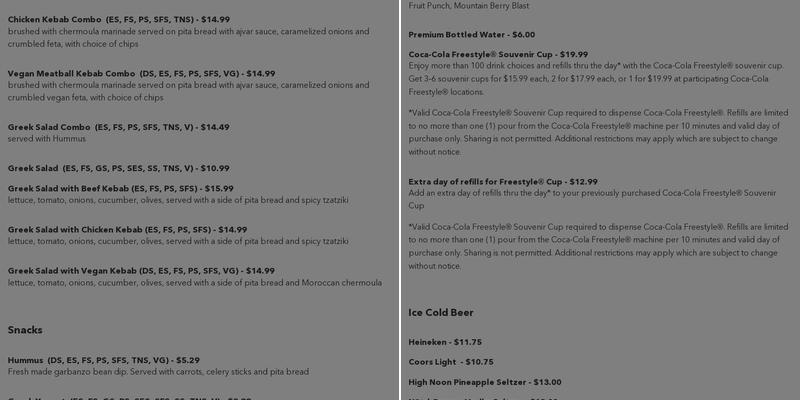The width and height of the screenshot is (800, 400).
Task: Click the 'Fresh made garbanzo bean dip' description
Action: (158, 372)
